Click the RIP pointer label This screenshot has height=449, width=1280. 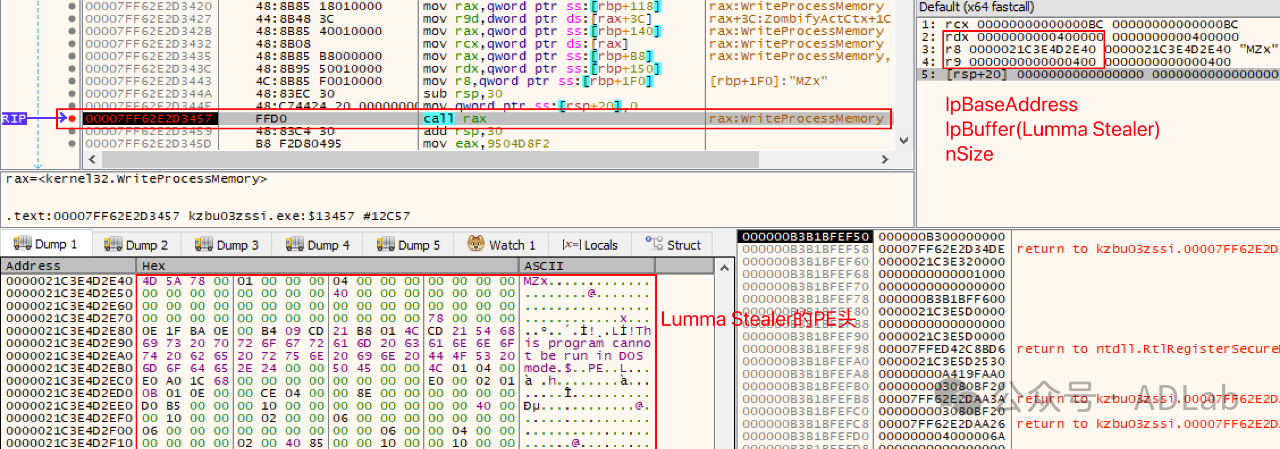14,119
